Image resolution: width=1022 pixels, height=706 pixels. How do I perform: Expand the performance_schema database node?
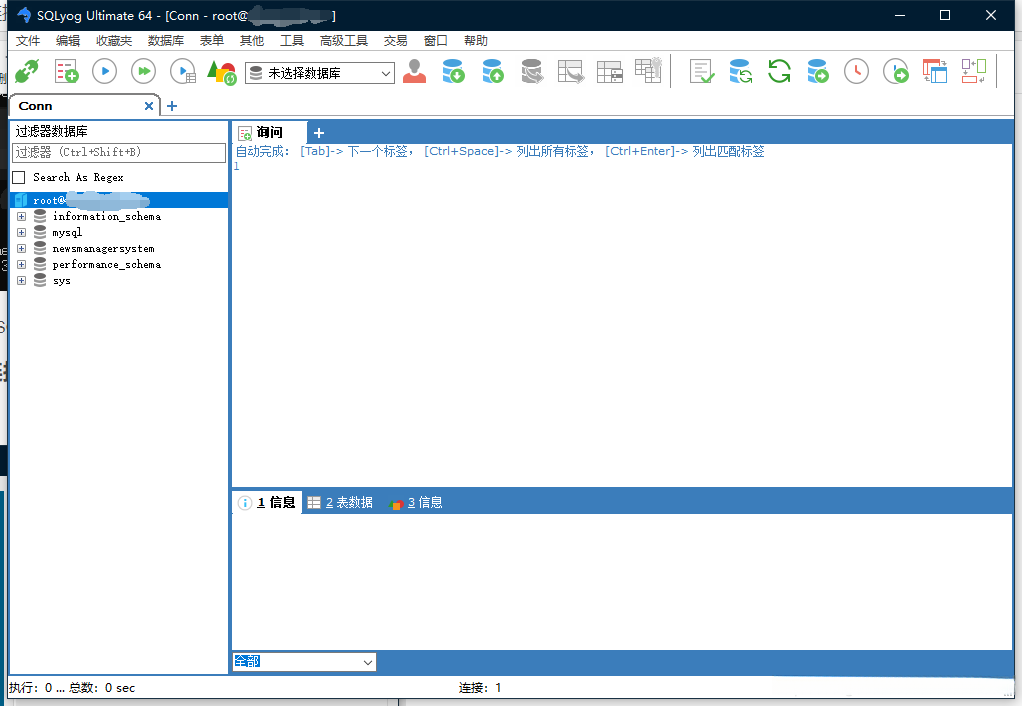pos(22,265)
